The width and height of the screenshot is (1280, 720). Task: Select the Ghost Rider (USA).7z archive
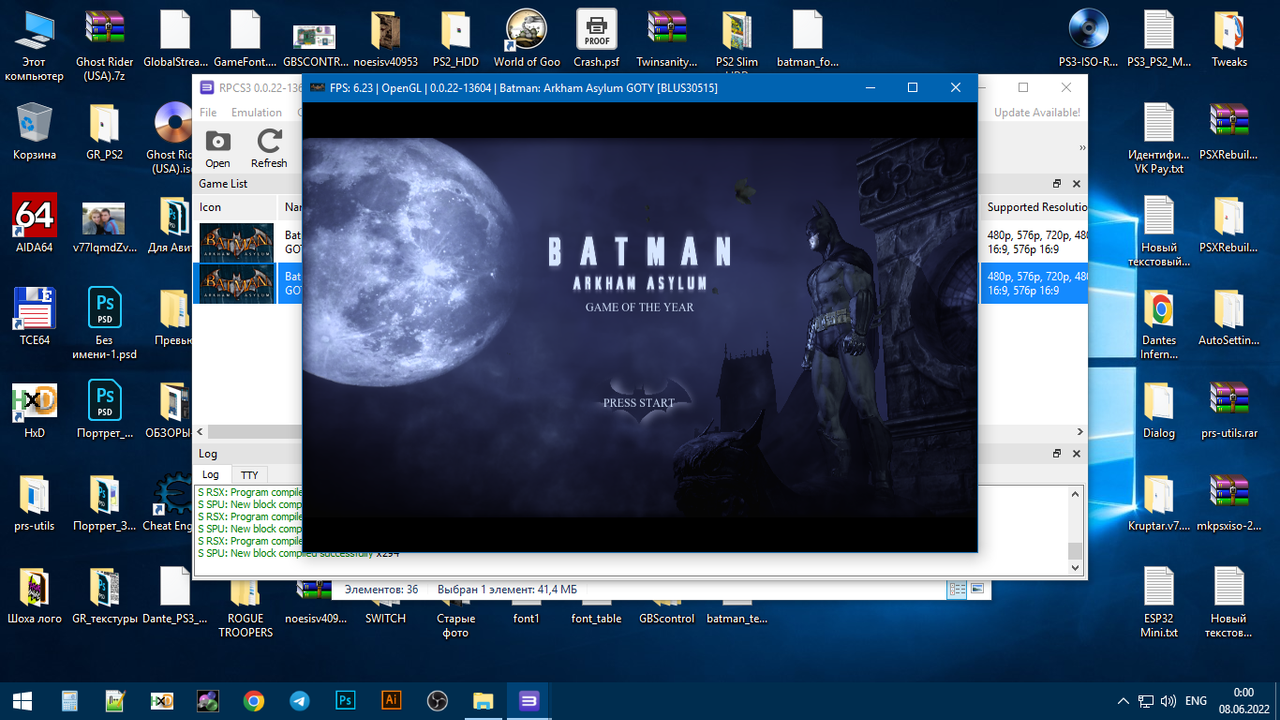tap(104, 46)
